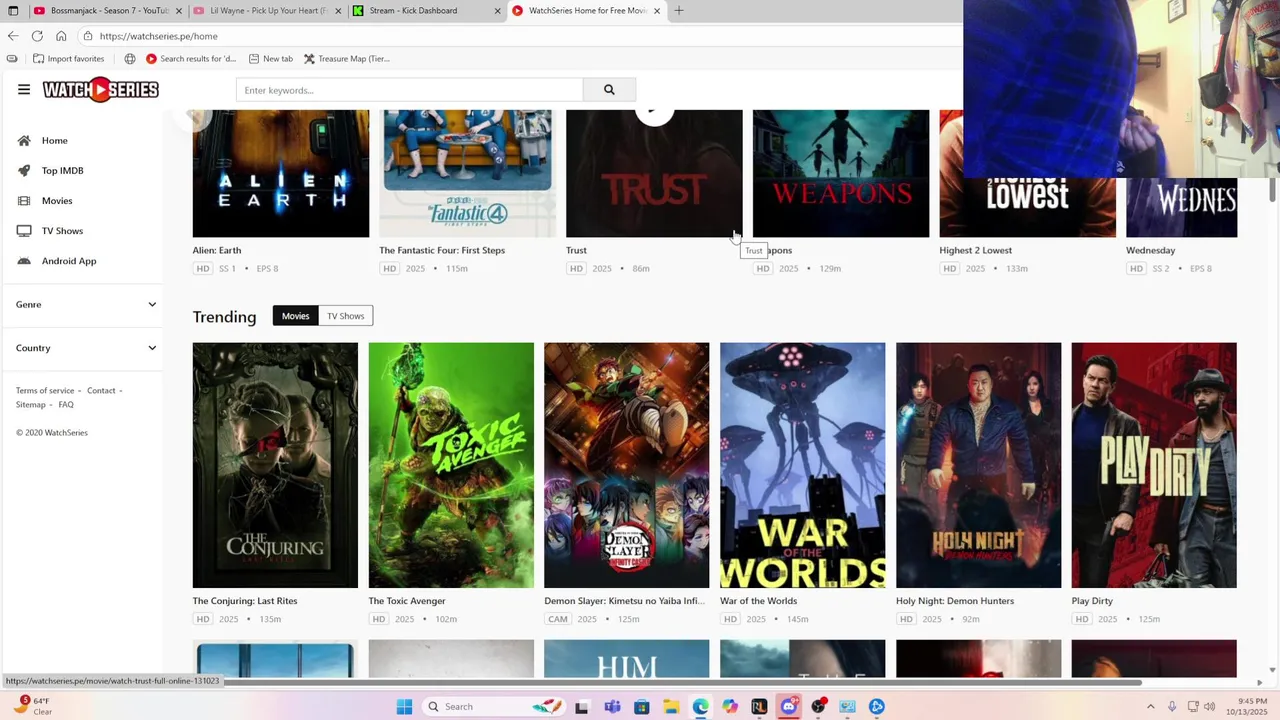Image resolution: width=1280 pixels, height=720 pixels.
Task: Click Contact footer link
Action: pos(101,391)
